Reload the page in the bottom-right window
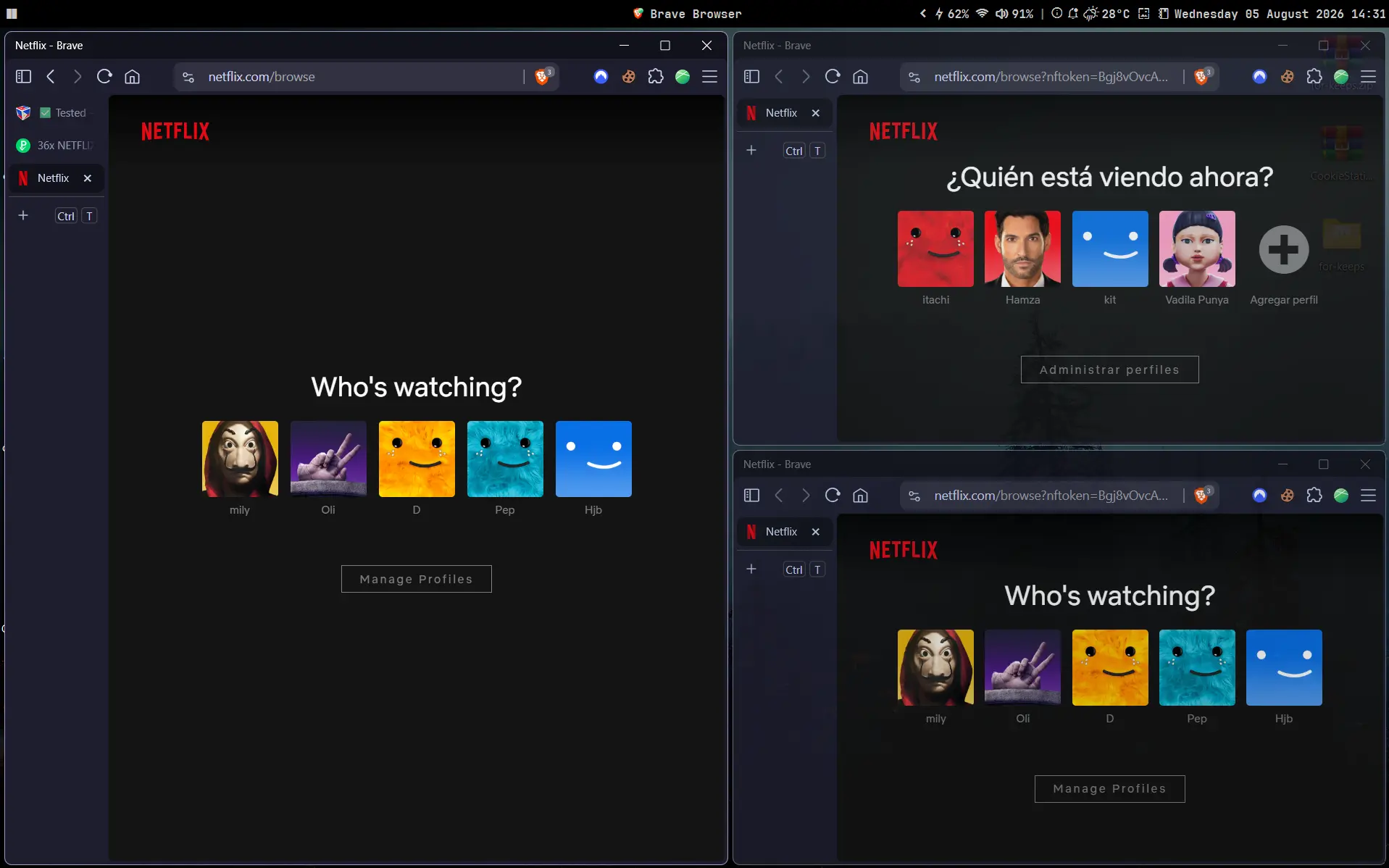1389x868 pixels. tap(833, 496)
